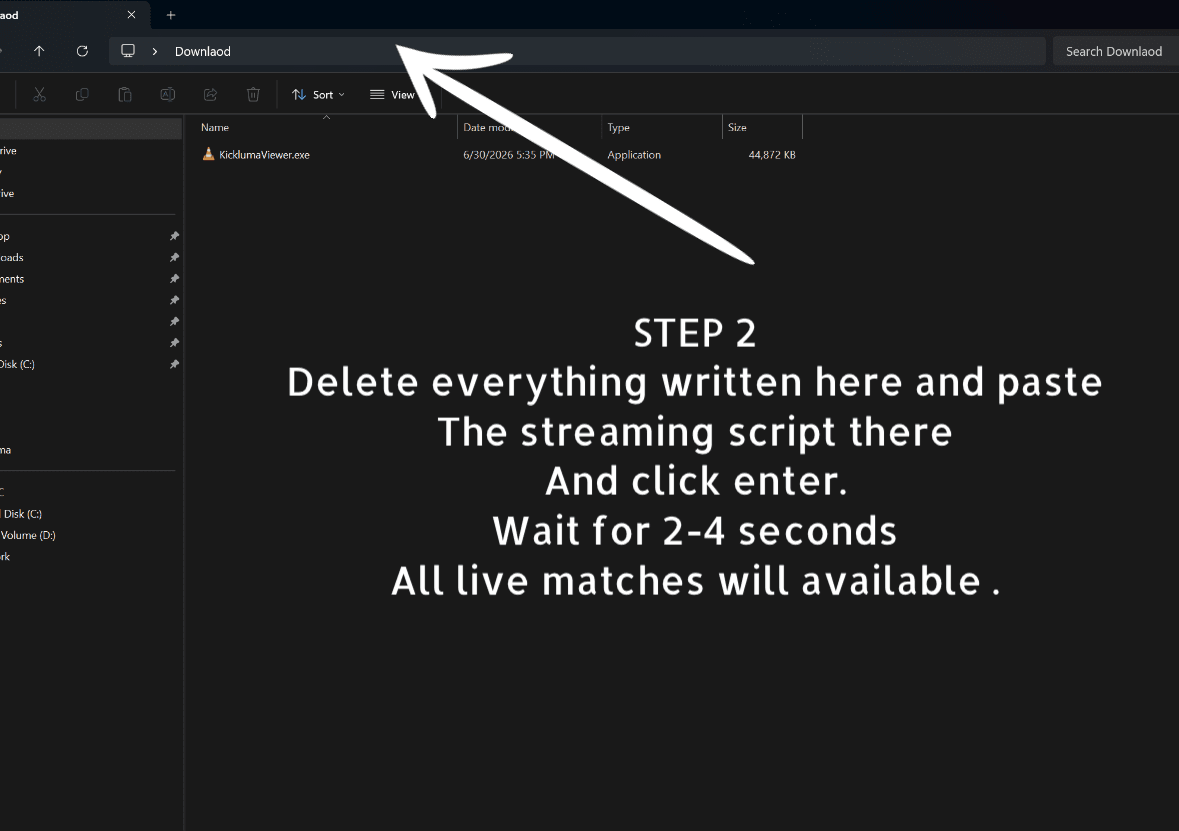Expand breadcrumb chevron before Download
This screenshot has height=831, width=1179.
155,51
